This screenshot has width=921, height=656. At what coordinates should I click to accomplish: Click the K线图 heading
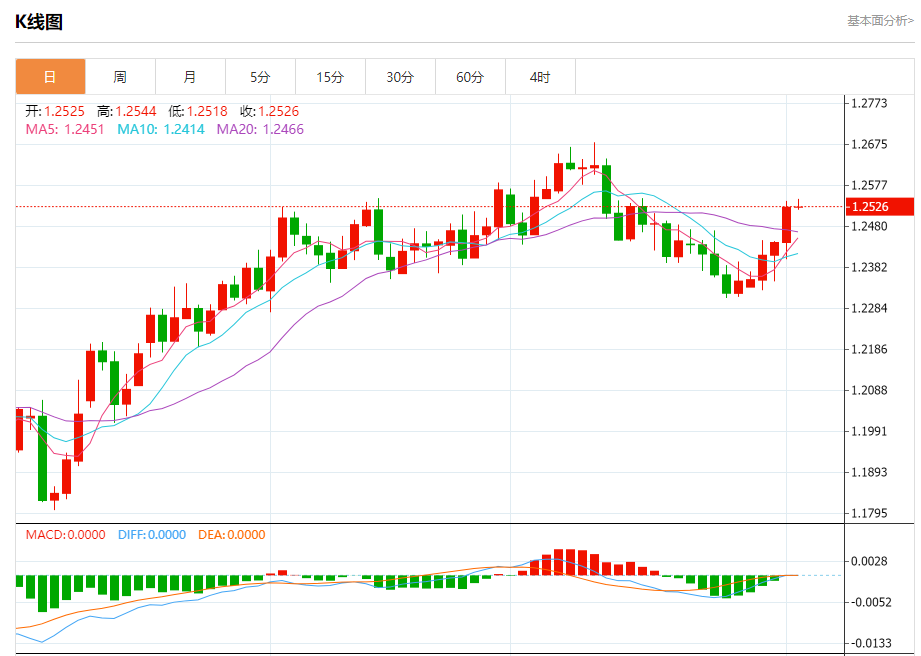click(39, 22)
